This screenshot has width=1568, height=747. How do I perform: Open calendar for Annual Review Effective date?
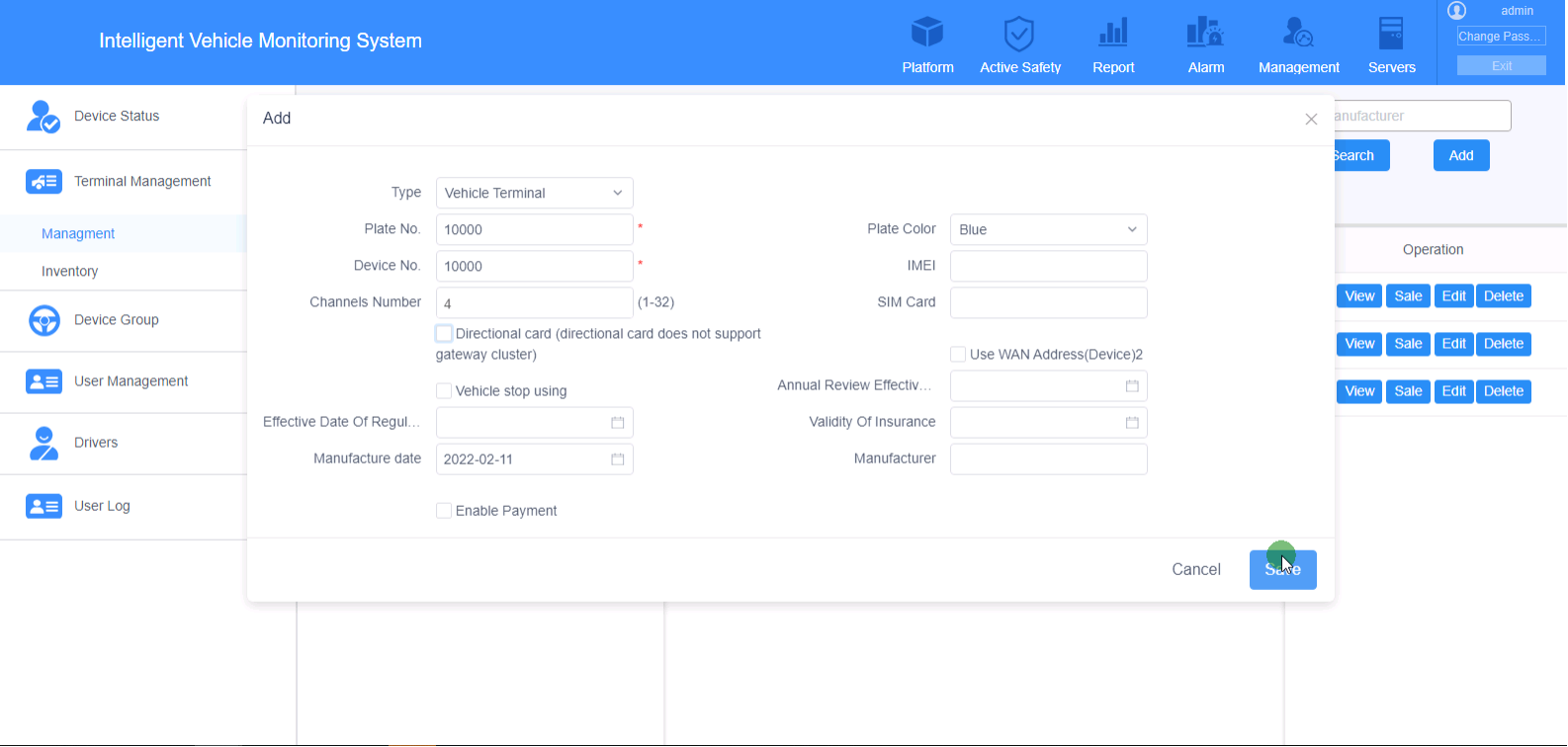click(1132, 386)
